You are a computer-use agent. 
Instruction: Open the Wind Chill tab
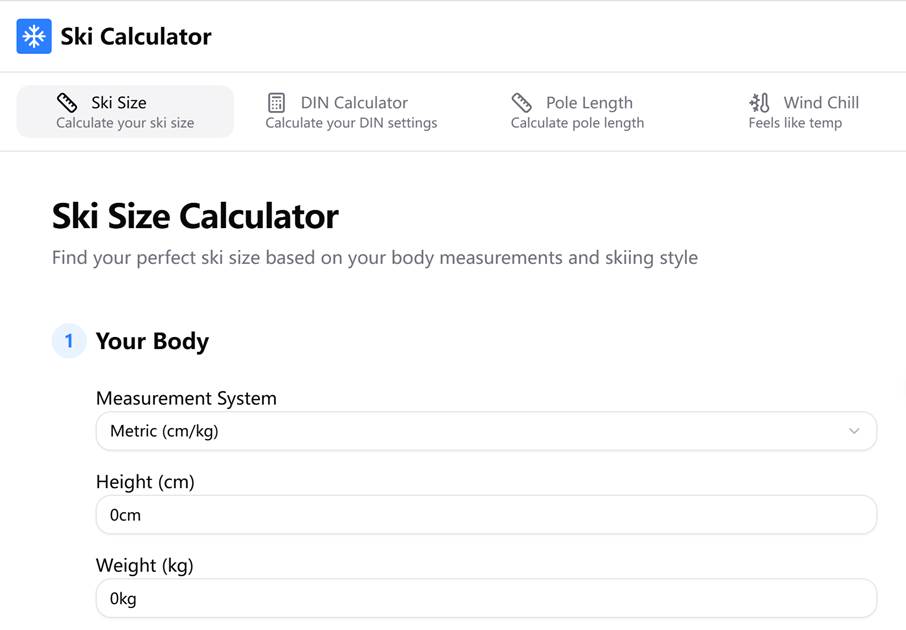pos(804,112)
